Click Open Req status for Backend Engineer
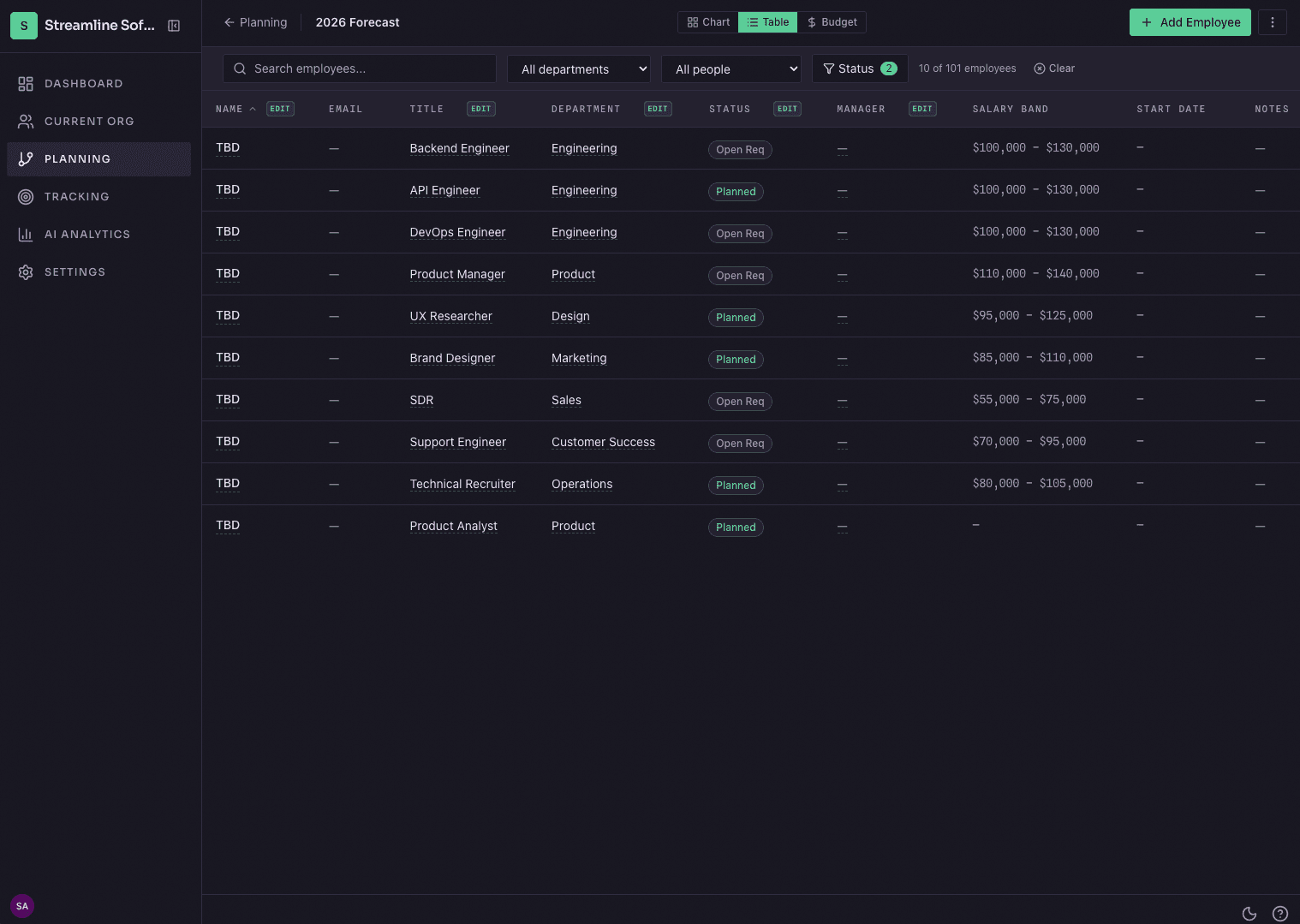The width and height of the screenshot is (1300, 924). (x=740, y=150)
